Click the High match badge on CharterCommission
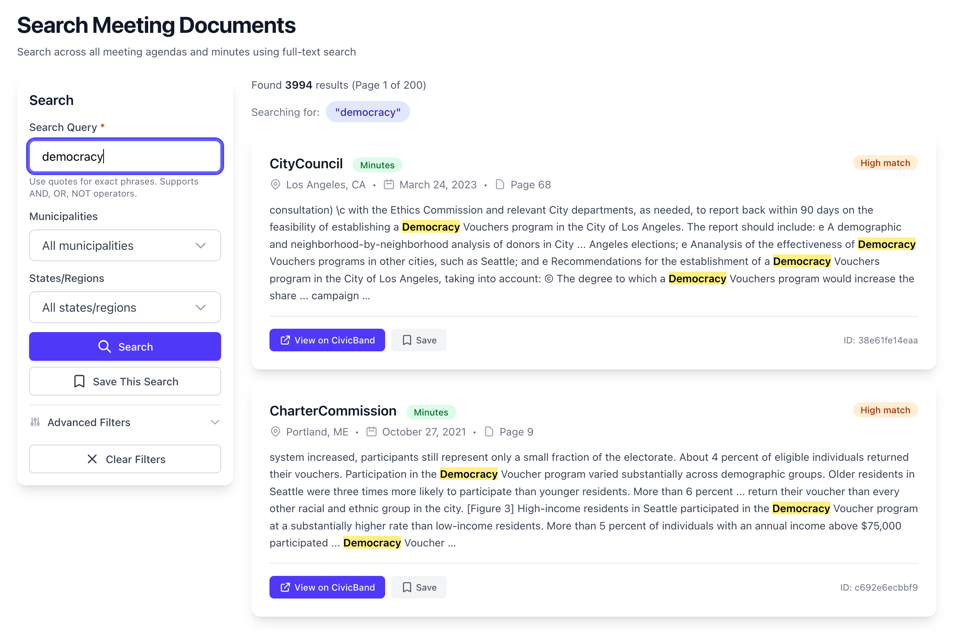960x631 pixels. 885,410
